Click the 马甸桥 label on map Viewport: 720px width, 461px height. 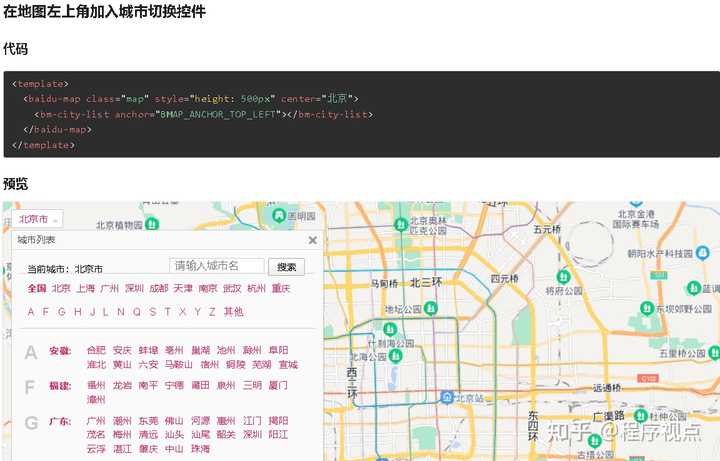[384, 284]
